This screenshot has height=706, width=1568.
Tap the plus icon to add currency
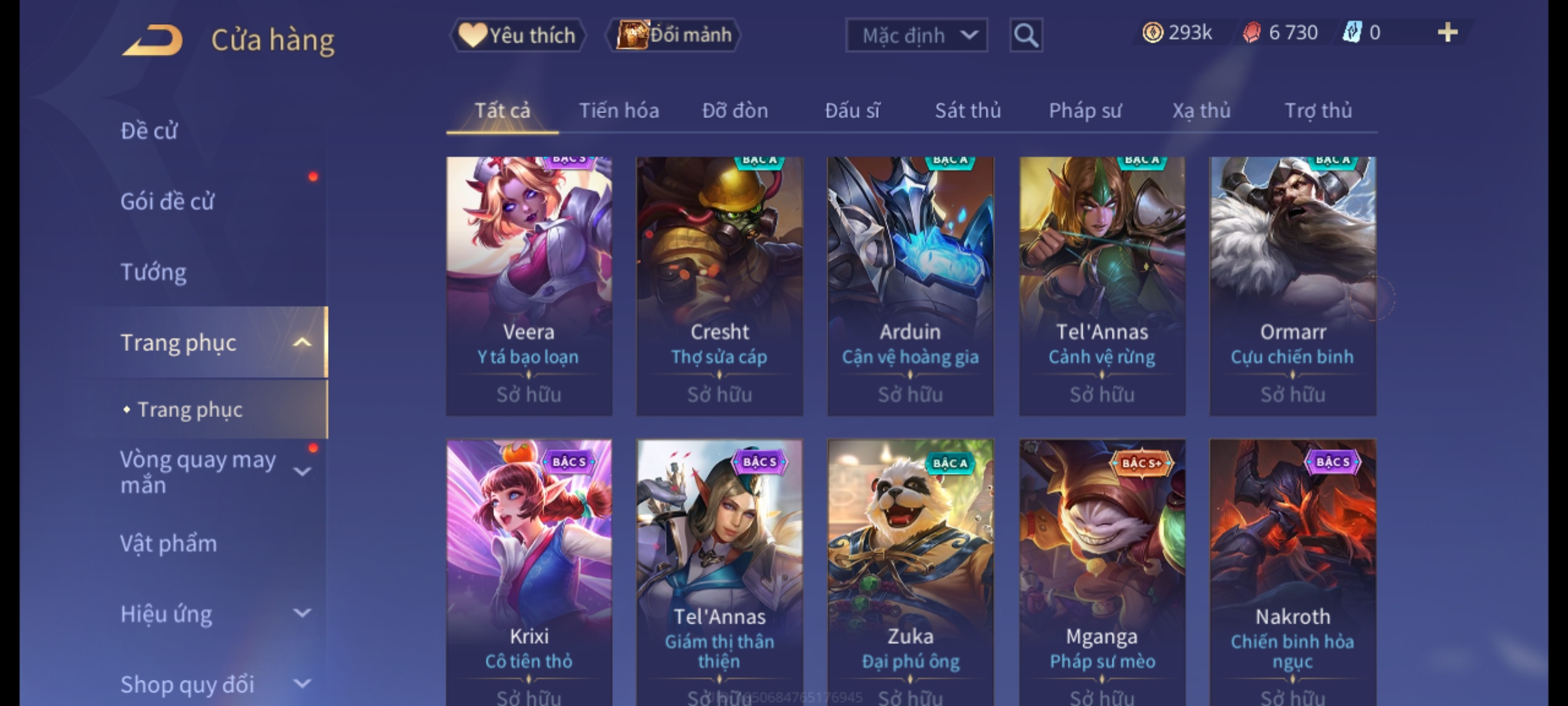click(1448, 33)
